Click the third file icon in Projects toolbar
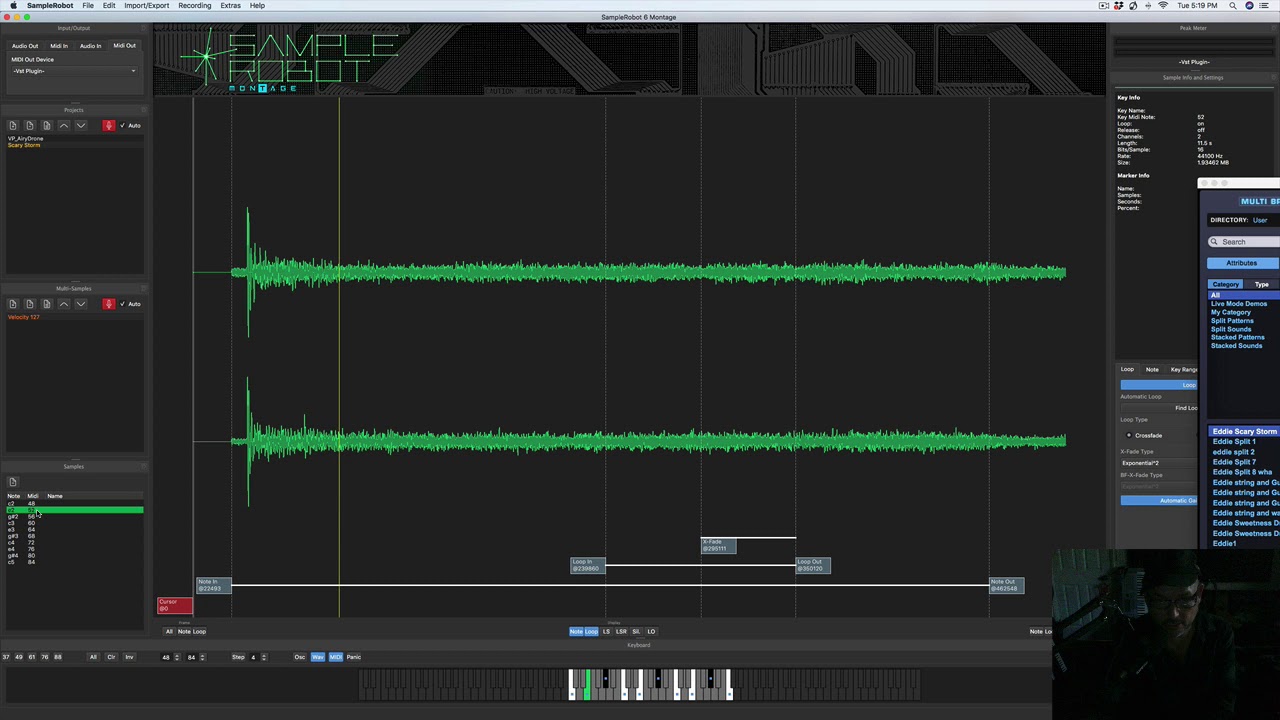Screen dimensions: 1280x720 coord(46,125)
